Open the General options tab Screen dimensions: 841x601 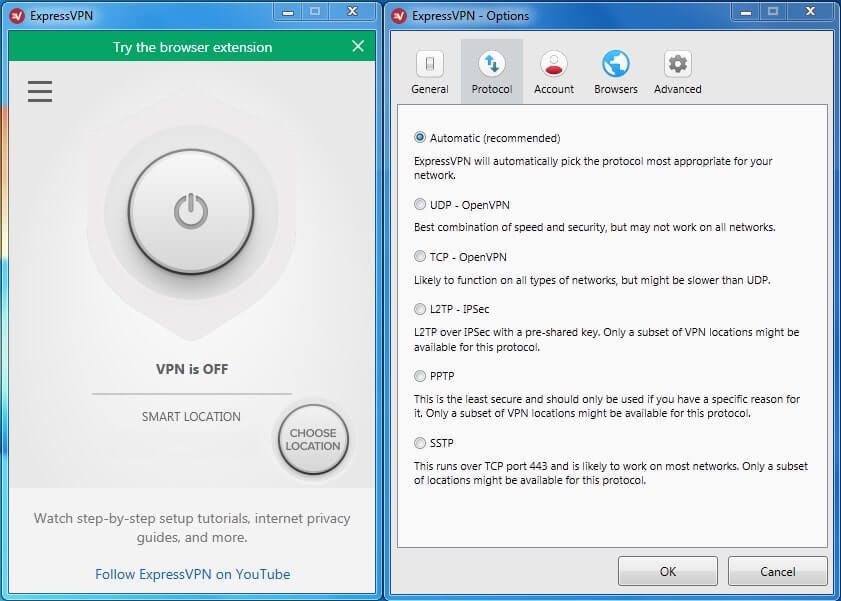[430, 72]
